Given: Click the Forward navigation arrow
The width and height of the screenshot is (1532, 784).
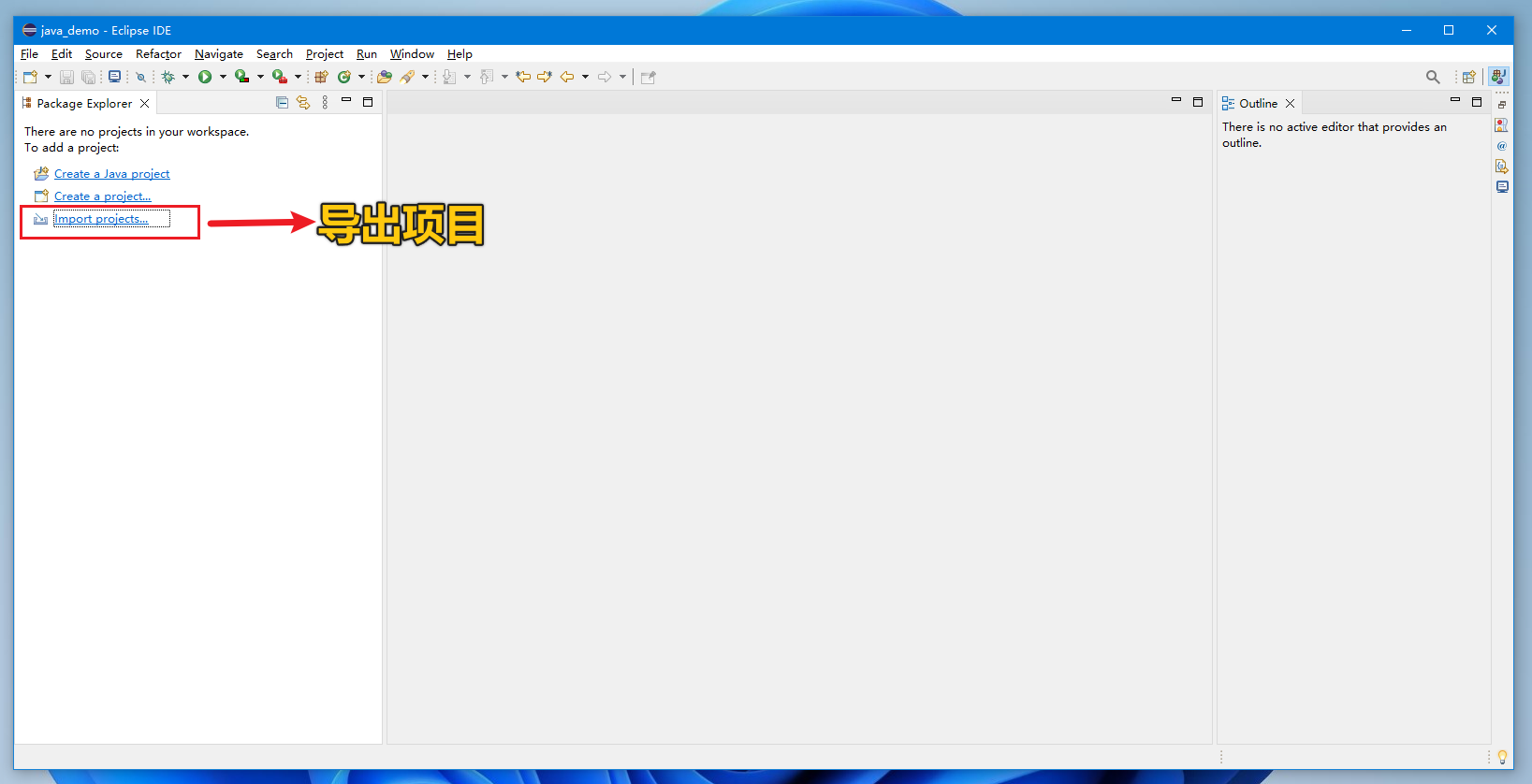Looking at the screenshot, I should click(x=605, y=77).
